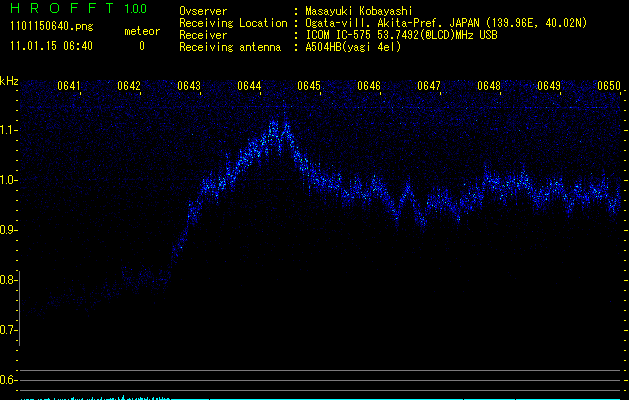
Task: Click the kHz axis unit label
Action: 9,81
